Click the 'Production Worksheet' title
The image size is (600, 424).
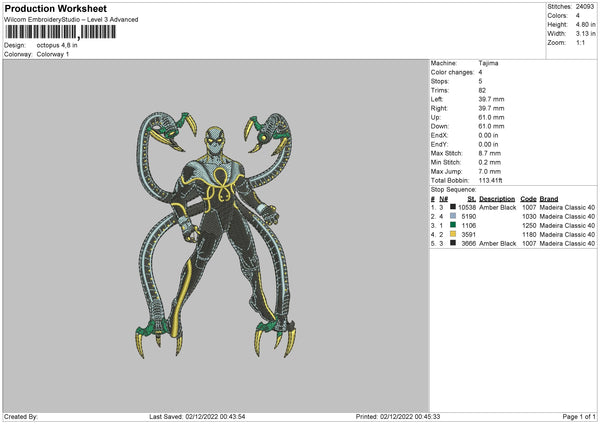55,8
